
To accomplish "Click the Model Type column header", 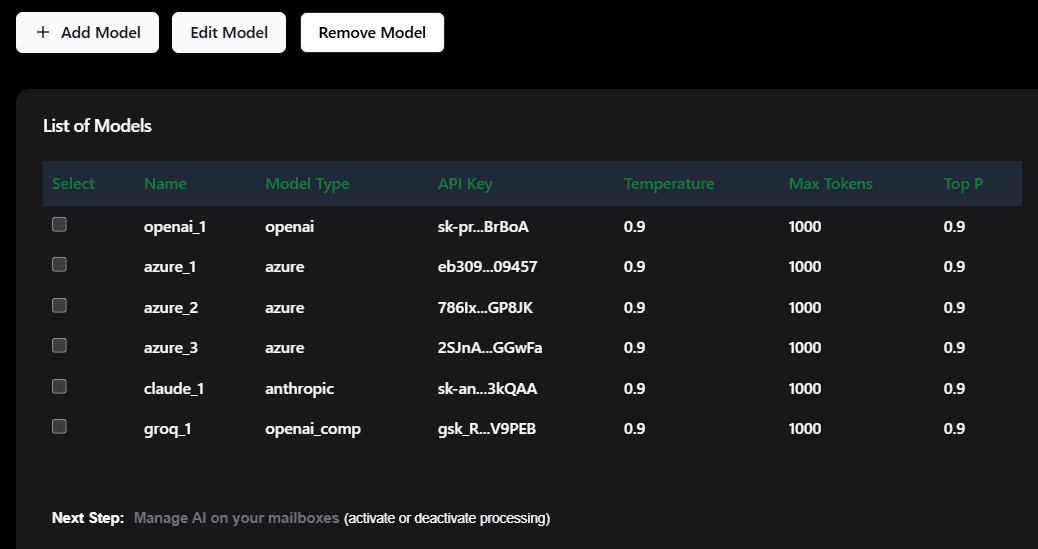I will click(307, 183).
